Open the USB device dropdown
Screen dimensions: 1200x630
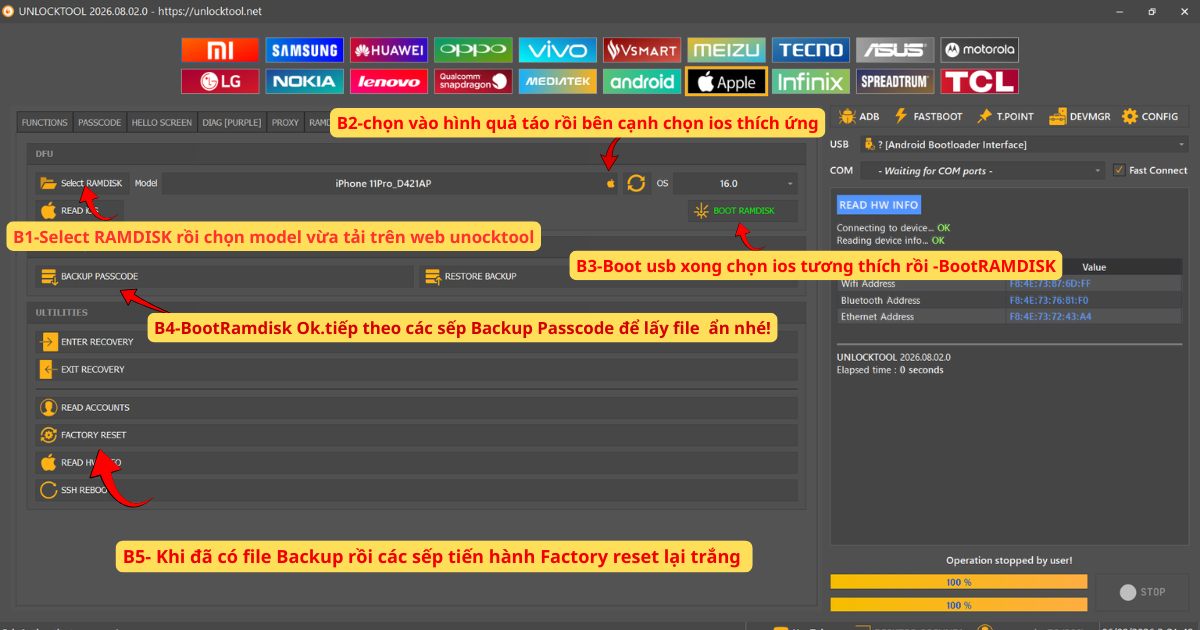[x=1025, y=145]
